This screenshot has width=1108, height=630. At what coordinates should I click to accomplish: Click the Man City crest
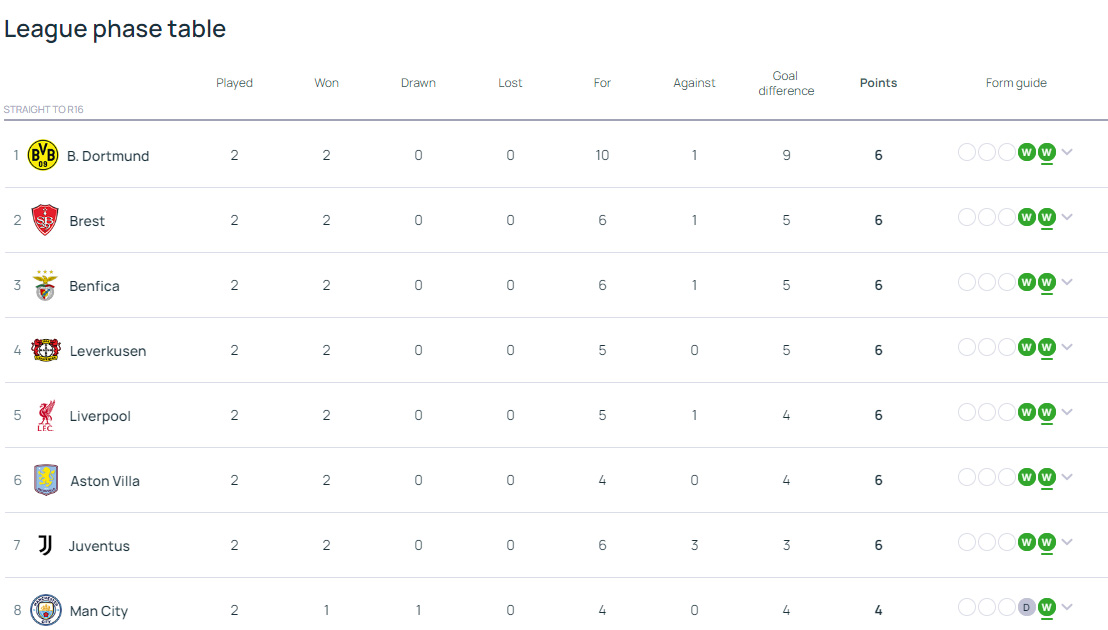45,610
